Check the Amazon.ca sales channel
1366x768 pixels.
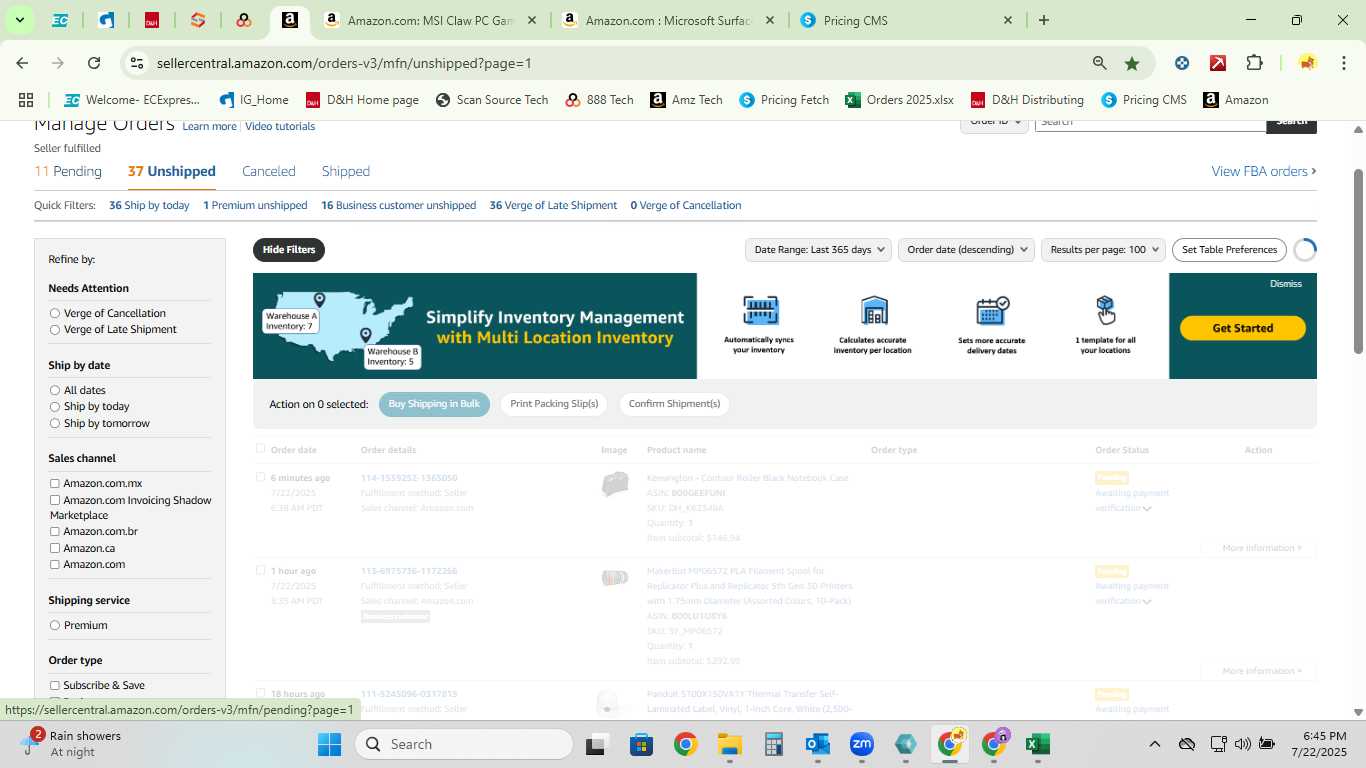tap(55, 548)
